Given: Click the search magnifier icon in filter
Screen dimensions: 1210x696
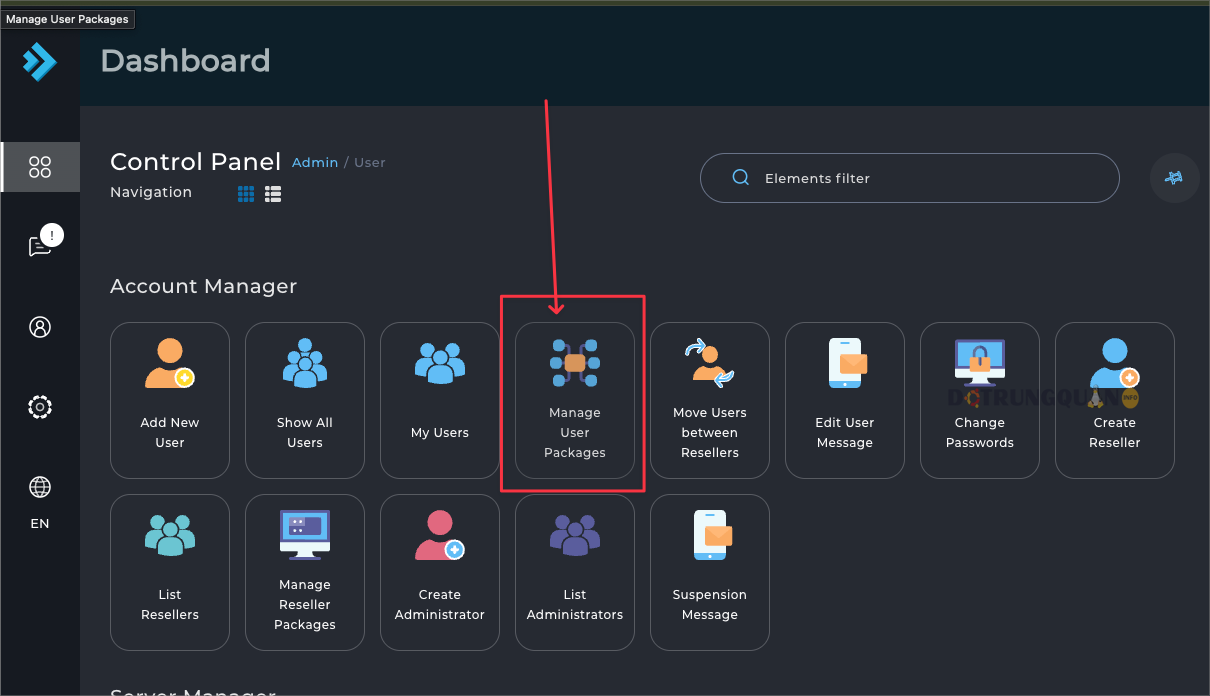Looking at the screenshot, I should 741,178.
